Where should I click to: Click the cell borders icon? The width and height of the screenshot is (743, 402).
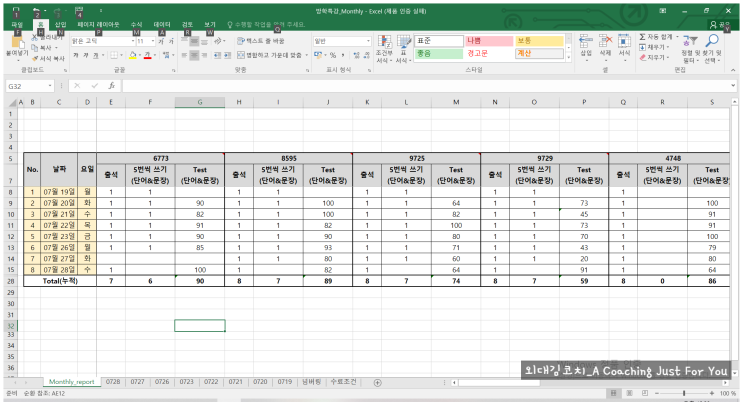(114, 55)
